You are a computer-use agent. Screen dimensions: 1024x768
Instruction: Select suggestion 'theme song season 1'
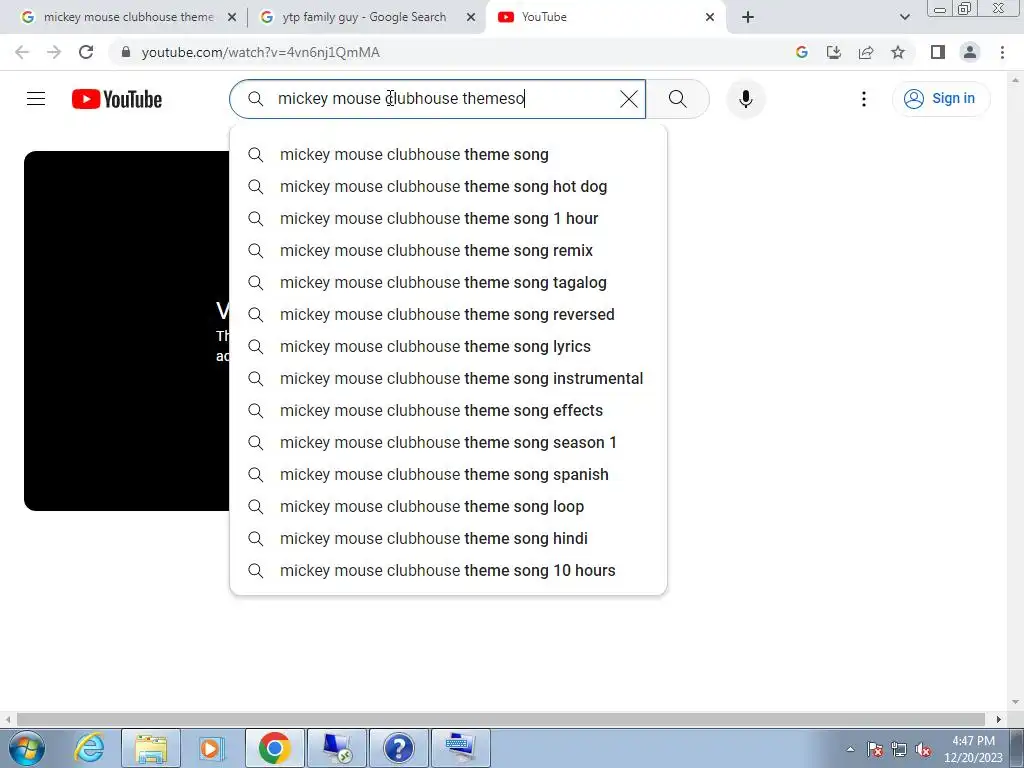point(448,443)
